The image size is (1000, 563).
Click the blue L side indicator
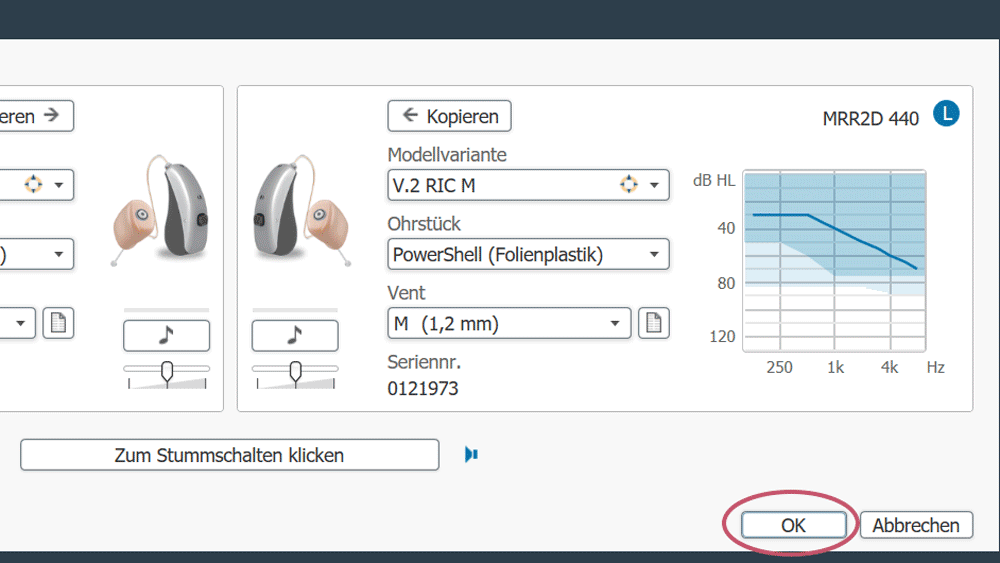click(x=945, y=114)
